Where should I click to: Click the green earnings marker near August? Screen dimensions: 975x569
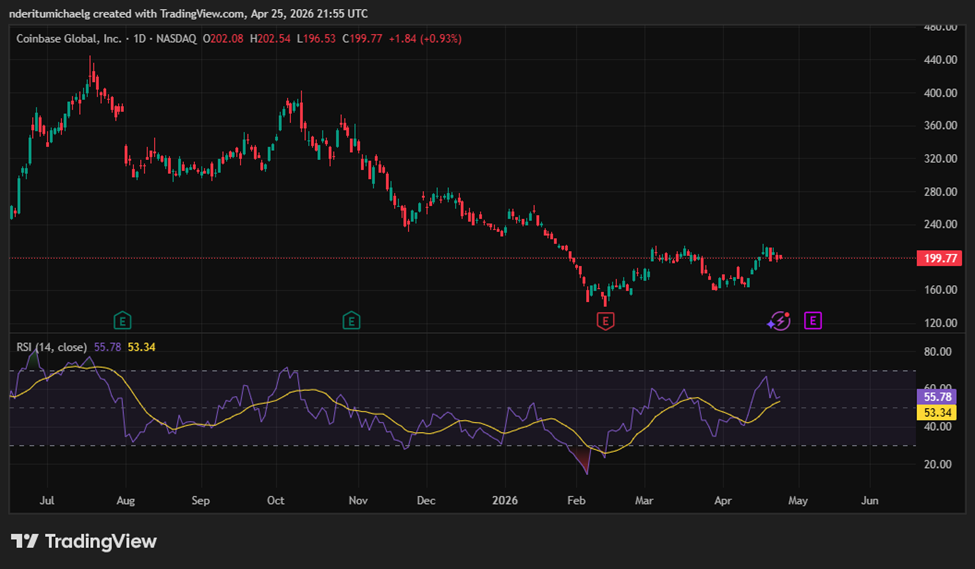[x=122, y=321]
